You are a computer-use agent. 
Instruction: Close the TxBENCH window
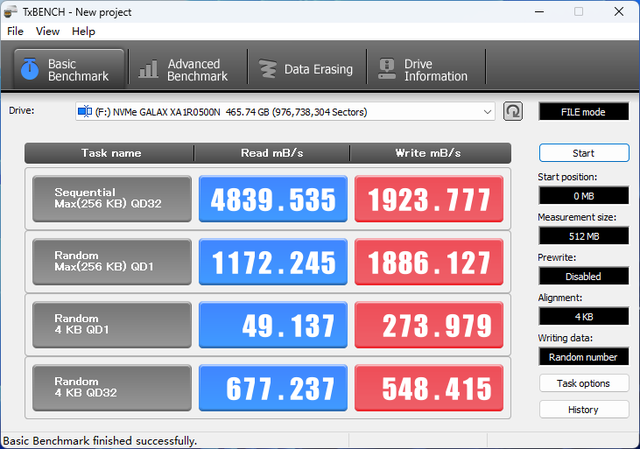619,12
